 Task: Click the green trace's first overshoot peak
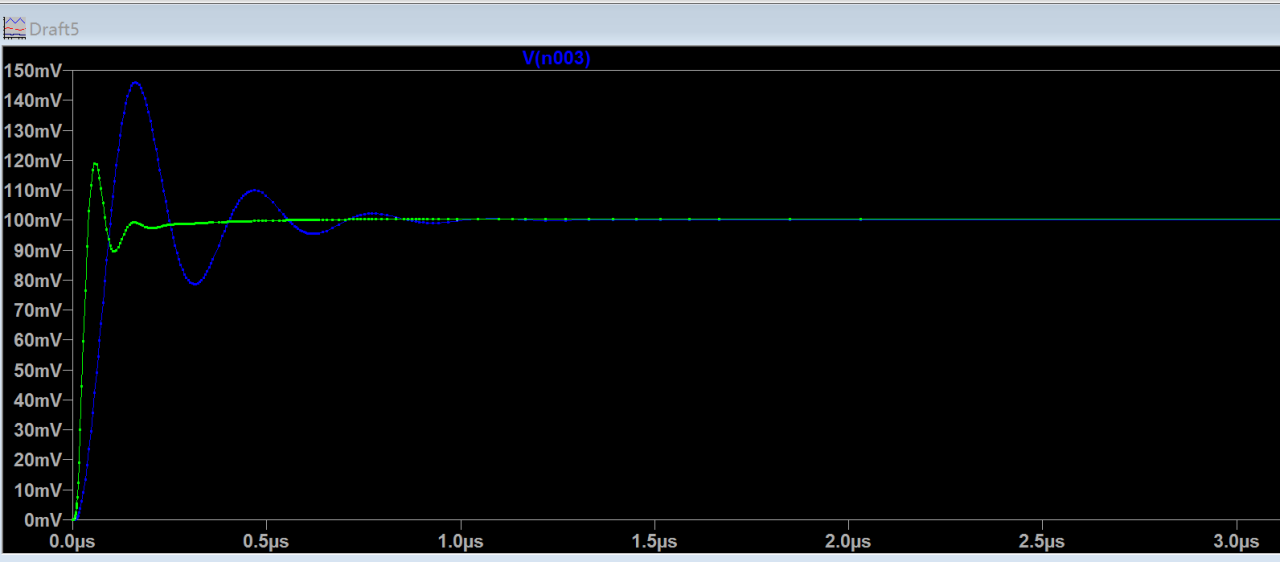pos(95,163)
